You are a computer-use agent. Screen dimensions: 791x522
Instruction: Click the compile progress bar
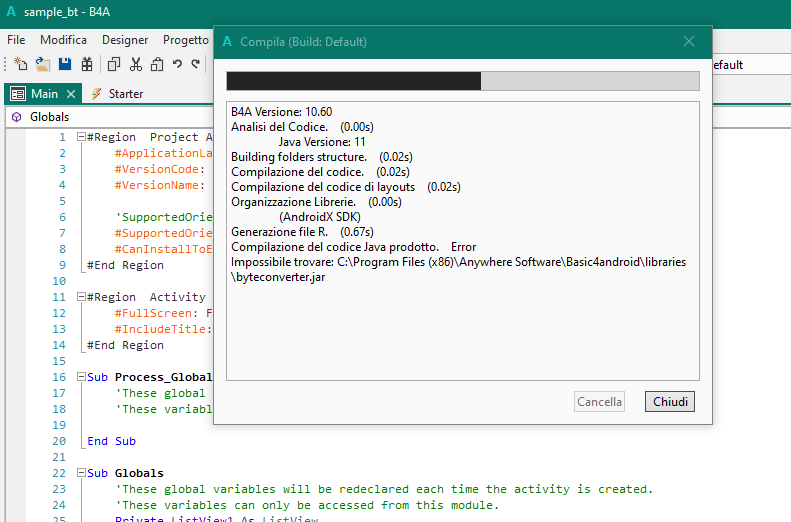(x=463, y=81)
